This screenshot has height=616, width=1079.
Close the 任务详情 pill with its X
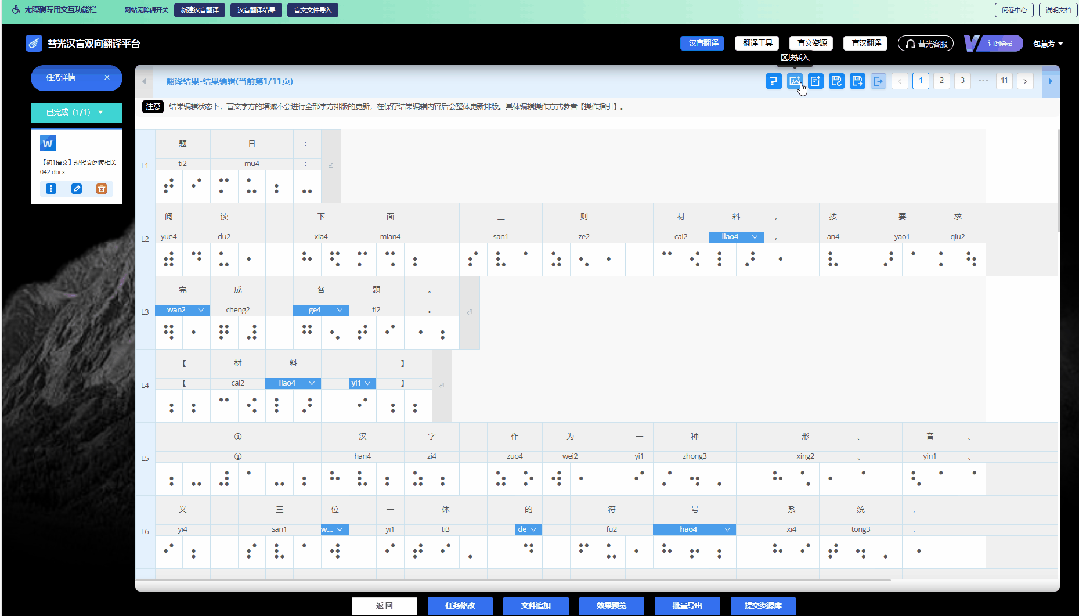coord(107,78)
